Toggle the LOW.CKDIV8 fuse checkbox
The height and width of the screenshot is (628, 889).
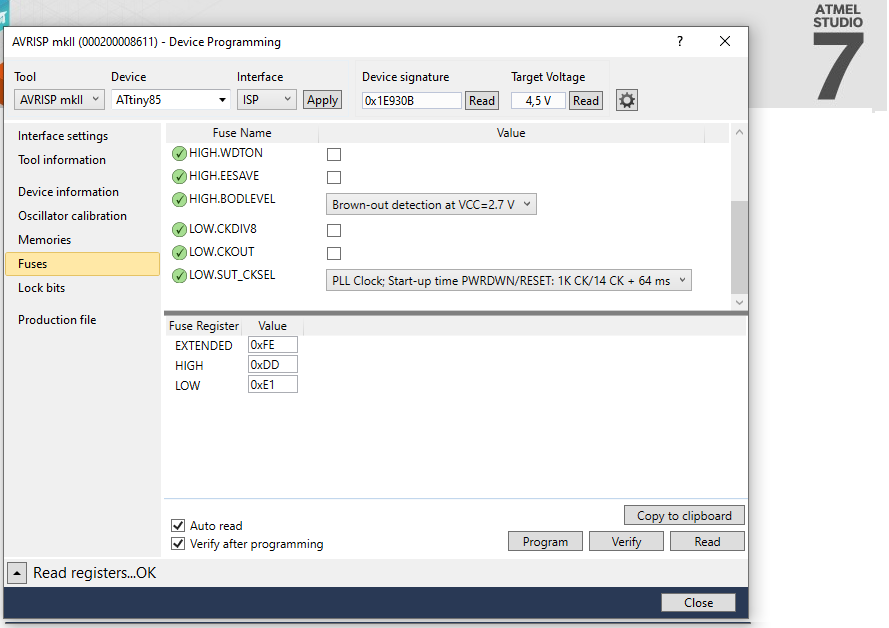pos(334,230)
